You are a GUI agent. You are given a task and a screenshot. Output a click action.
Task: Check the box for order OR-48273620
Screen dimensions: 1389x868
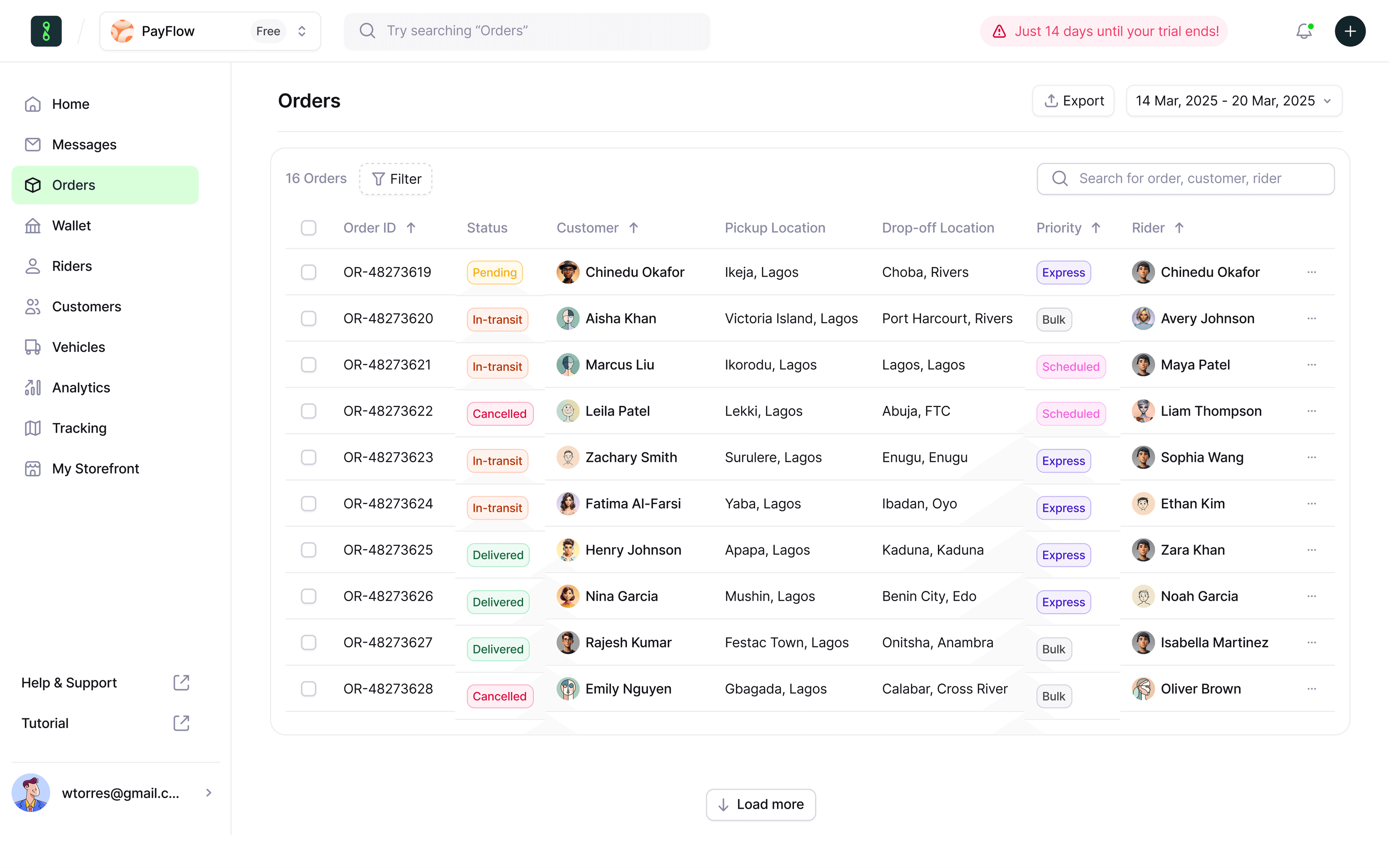point(308,319)
